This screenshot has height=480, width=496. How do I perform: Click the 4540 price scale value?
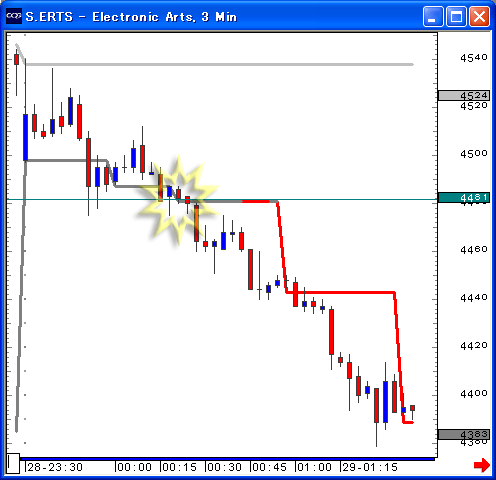474,58
